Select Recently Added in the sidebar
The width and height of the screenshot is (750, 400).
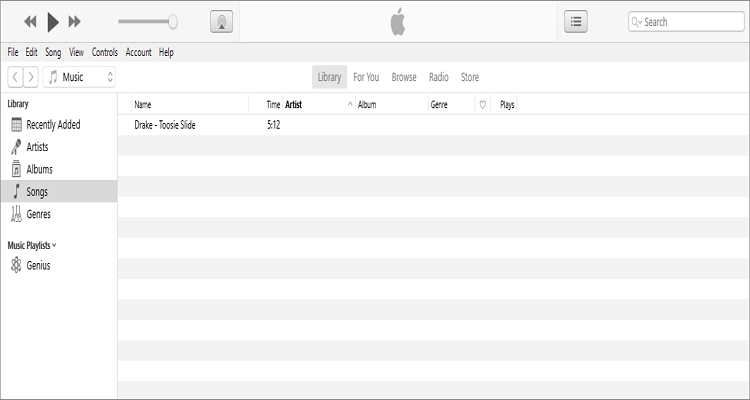click(59, 124)
